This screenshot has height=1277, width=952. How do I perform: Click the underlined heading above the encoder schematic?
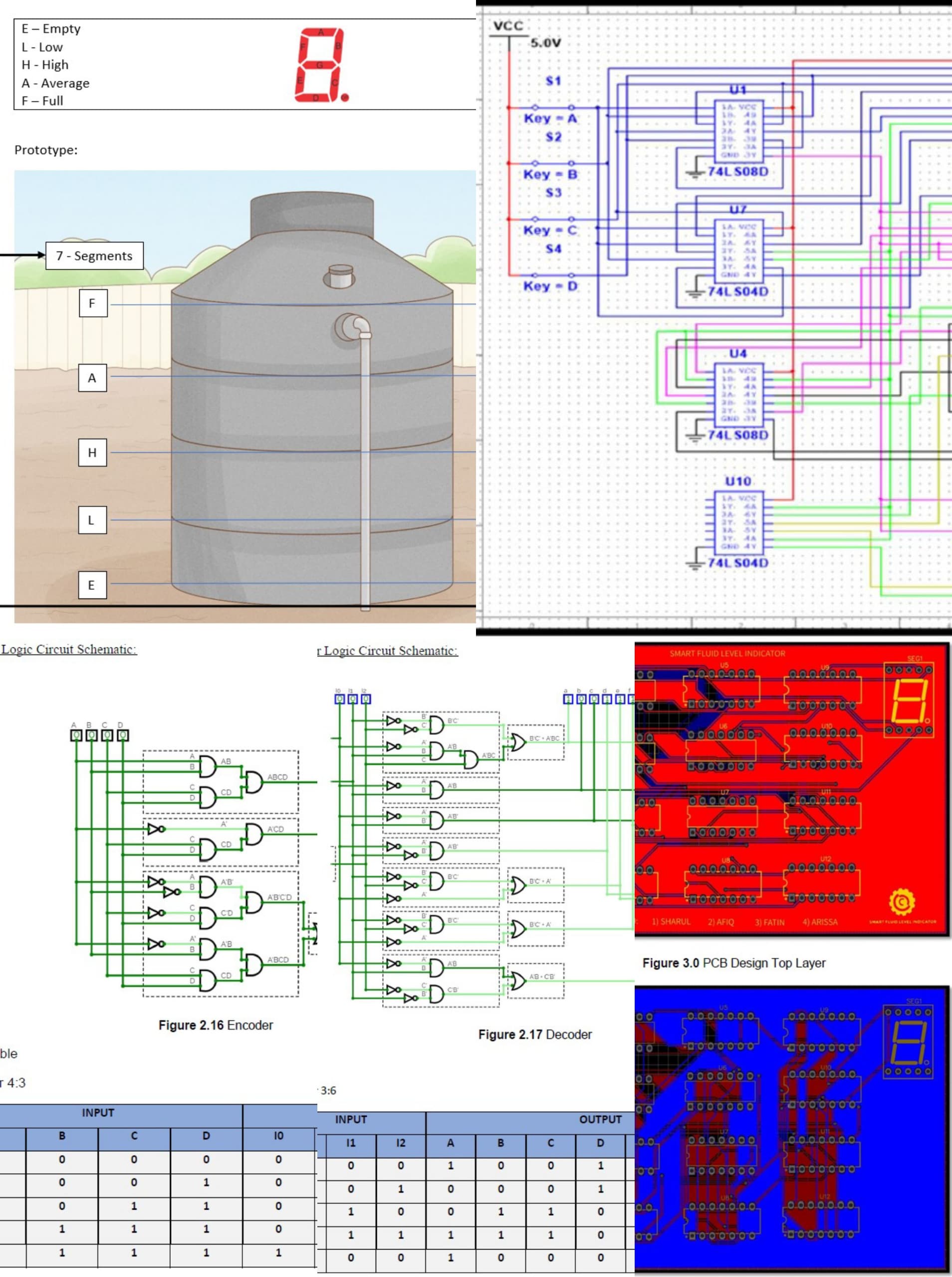(68, 649)
